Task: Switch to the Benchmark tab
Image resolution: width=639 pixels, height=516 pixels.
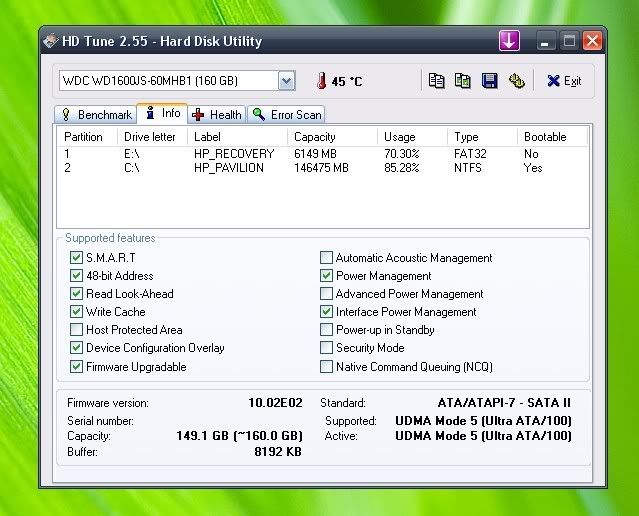Action: 96,115
